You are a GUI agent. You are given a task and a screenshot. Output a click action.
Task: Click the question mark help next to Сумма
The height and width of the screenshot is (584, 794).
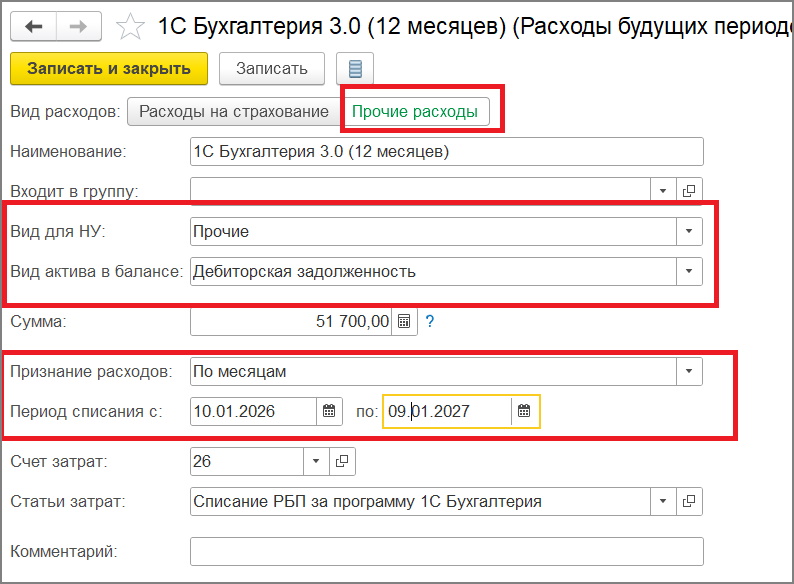coord(430,321)
